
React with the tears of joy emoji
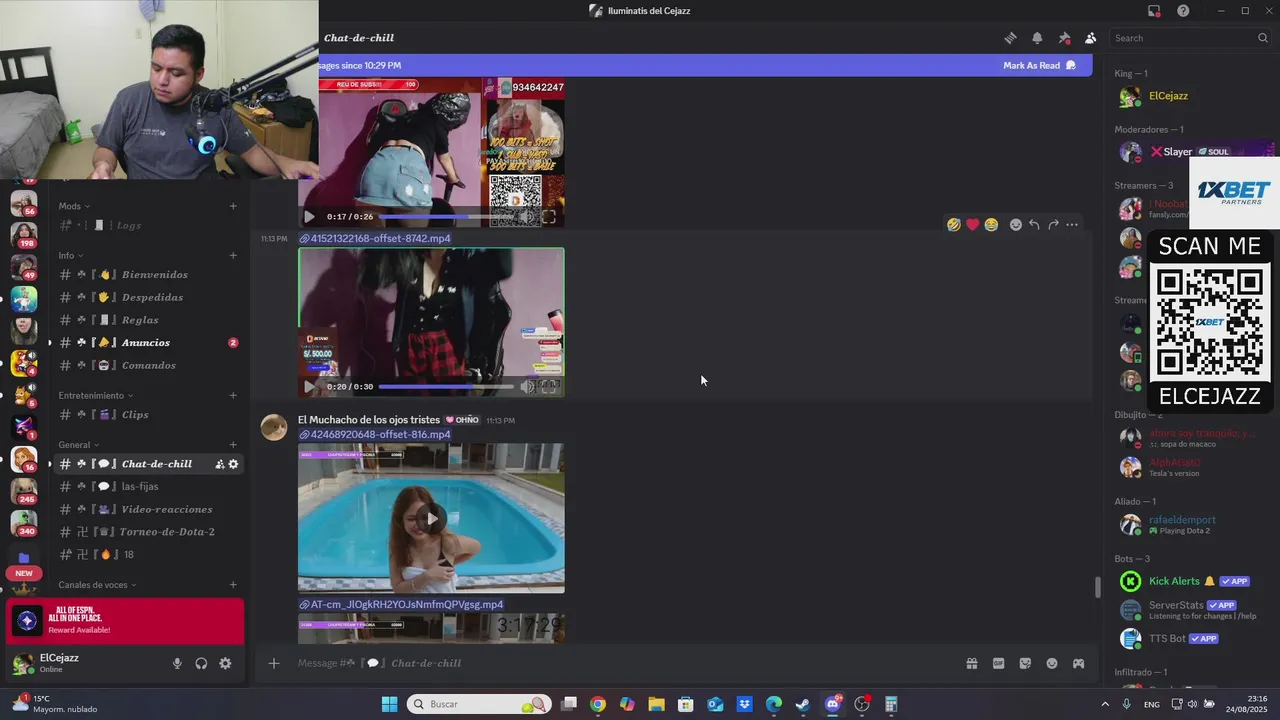point(991,225)
